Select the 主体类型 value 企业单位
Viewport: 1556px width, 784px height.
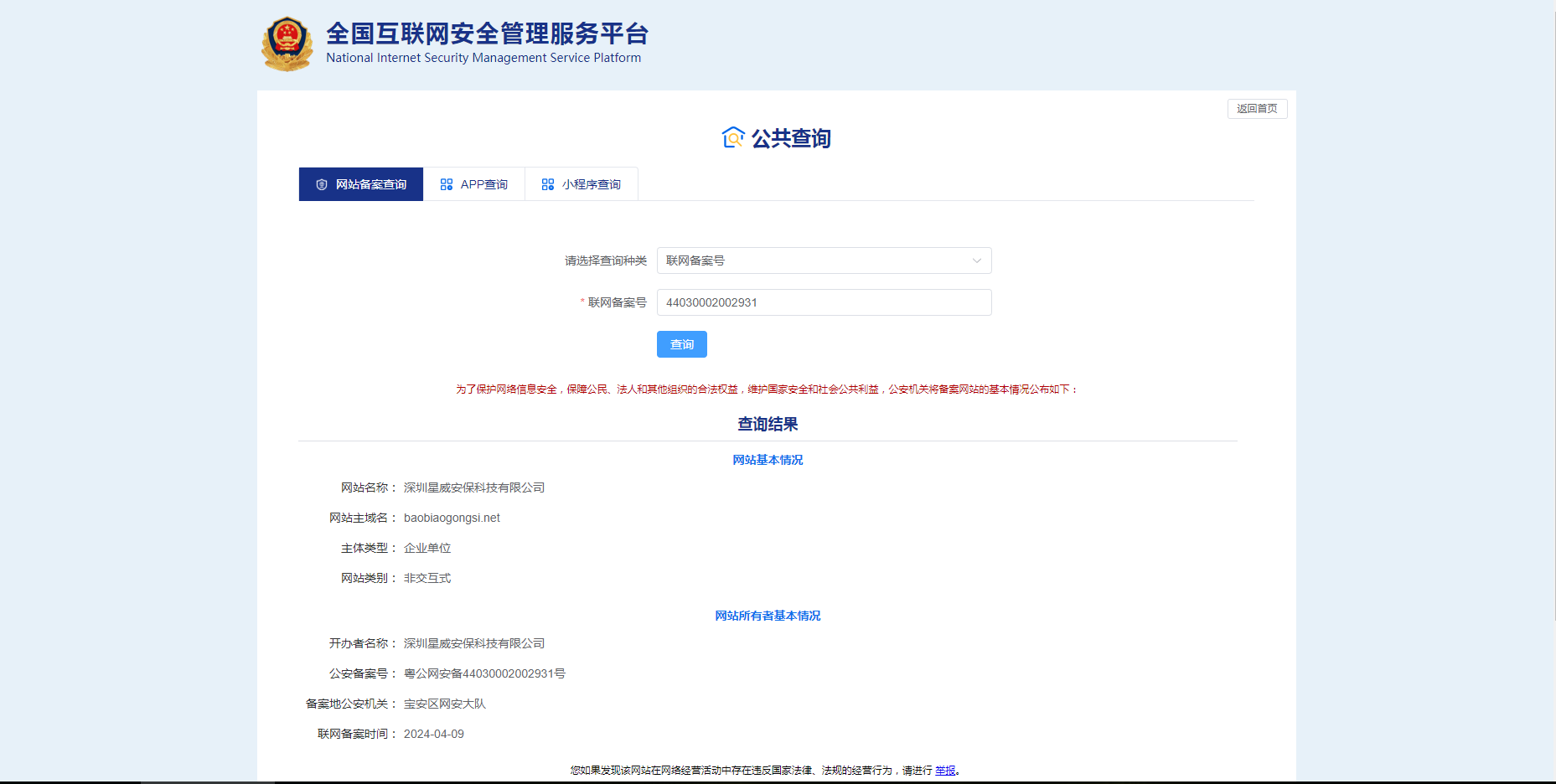coord(427,548)
